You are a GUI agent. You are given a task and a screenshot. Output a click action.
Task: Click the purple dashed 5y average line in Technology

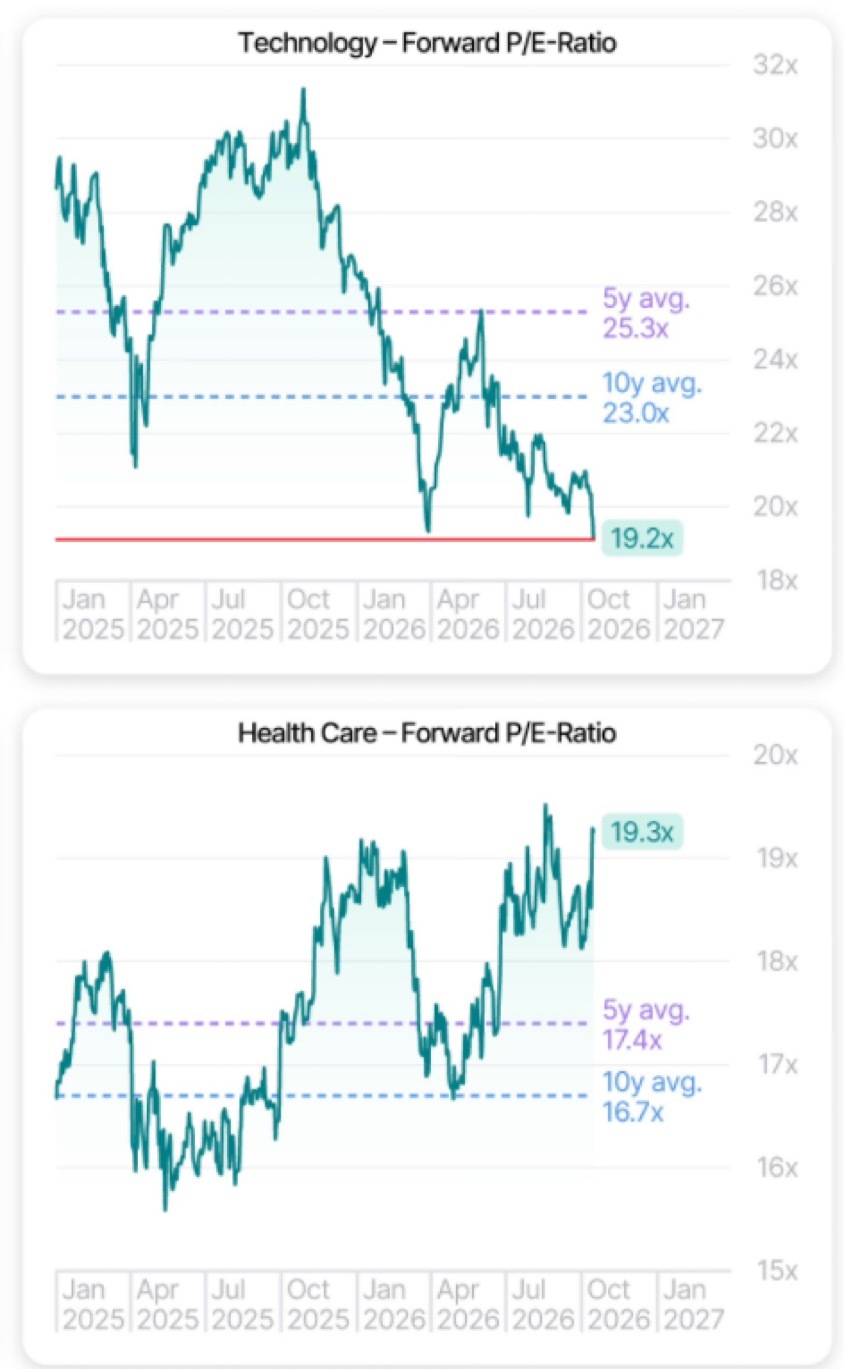(x=324, y=312)
